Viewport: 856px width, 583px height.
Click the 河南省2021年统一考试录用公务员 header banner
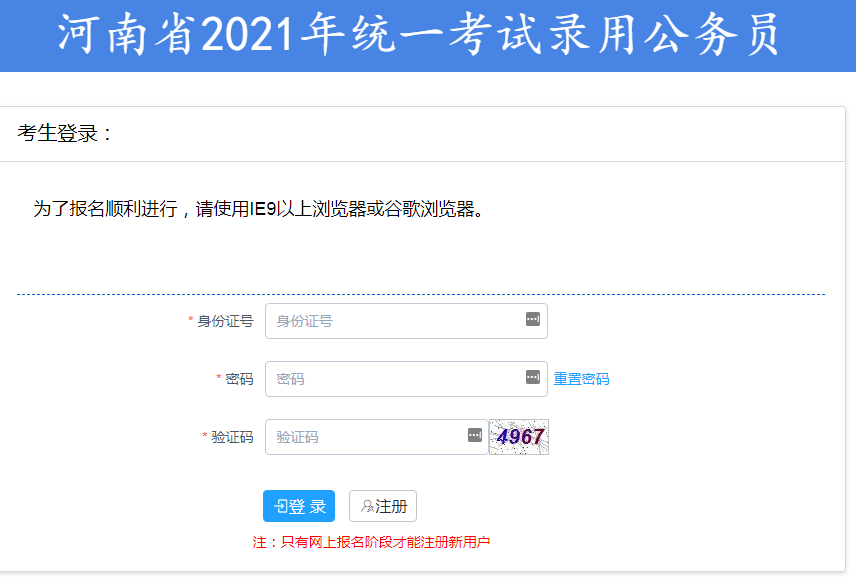[418, 36]
